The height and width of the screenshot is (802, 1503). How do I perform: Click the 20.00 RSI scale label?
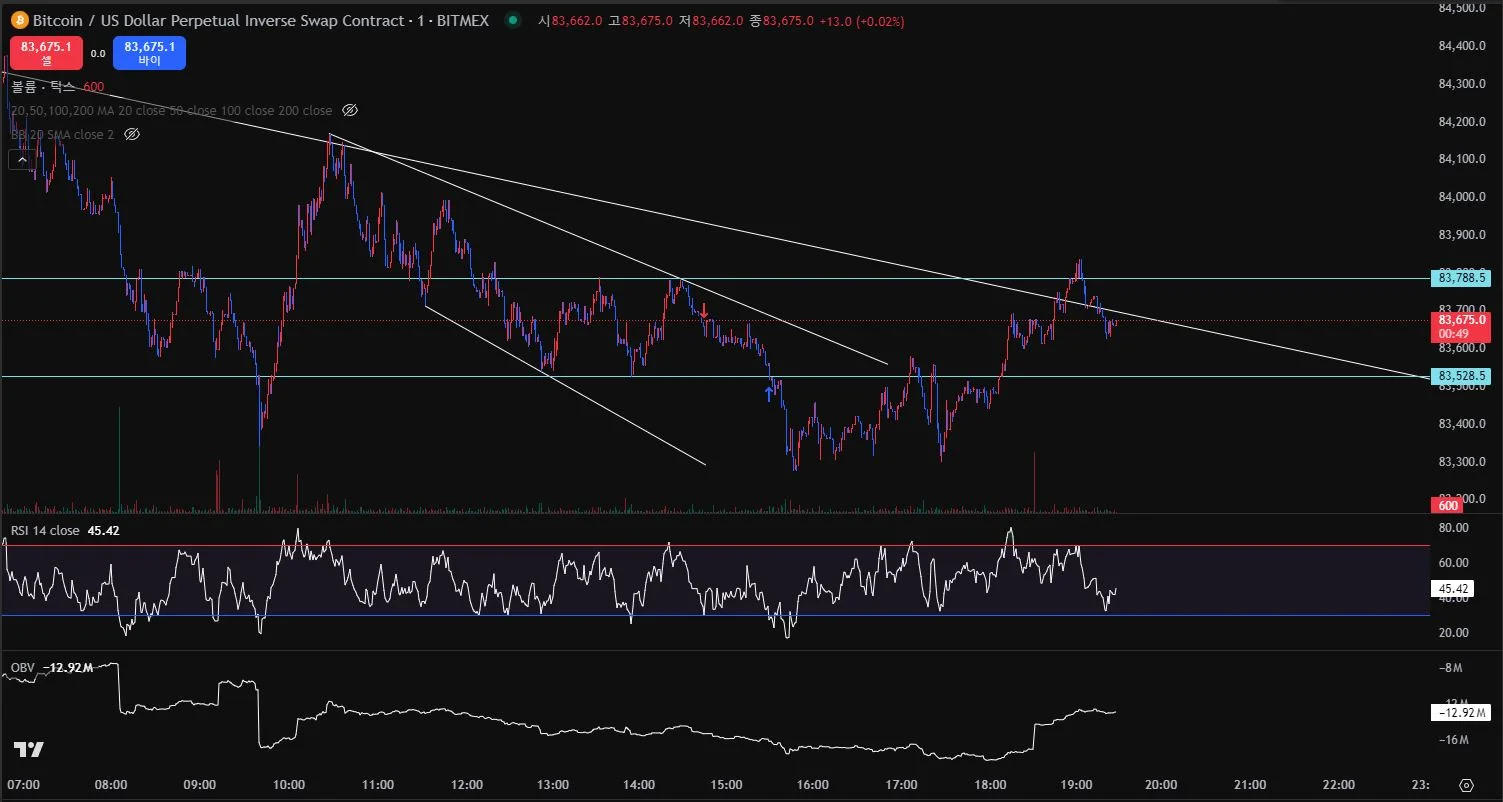(x=1453, y=632)
